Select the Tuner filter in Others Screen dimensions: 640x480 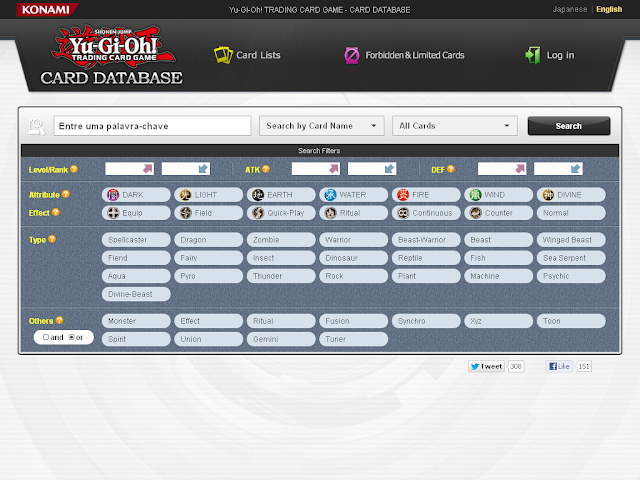click(x=353, y=339)
